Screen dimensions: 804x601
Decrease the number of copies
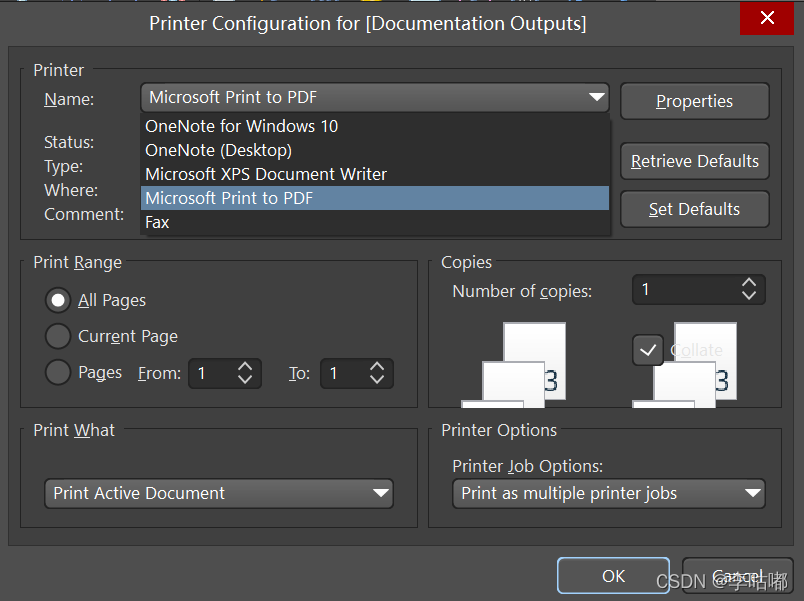[x=749, y=296]
